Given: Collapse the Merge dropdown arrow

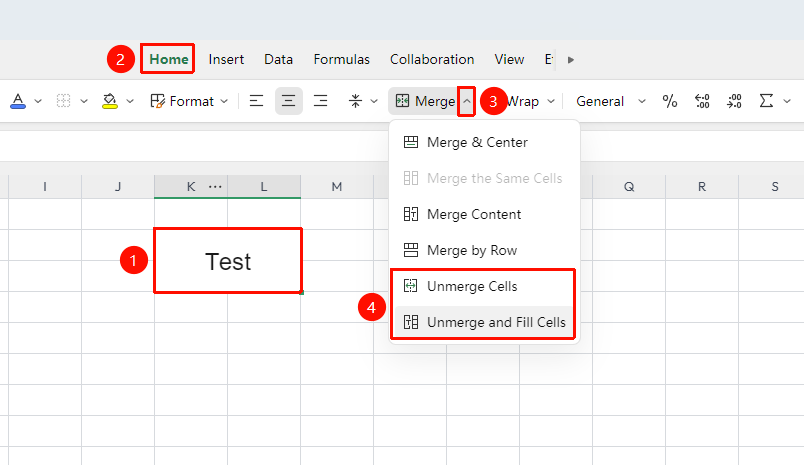Looking at the screenshot, I should click(466, 101).
